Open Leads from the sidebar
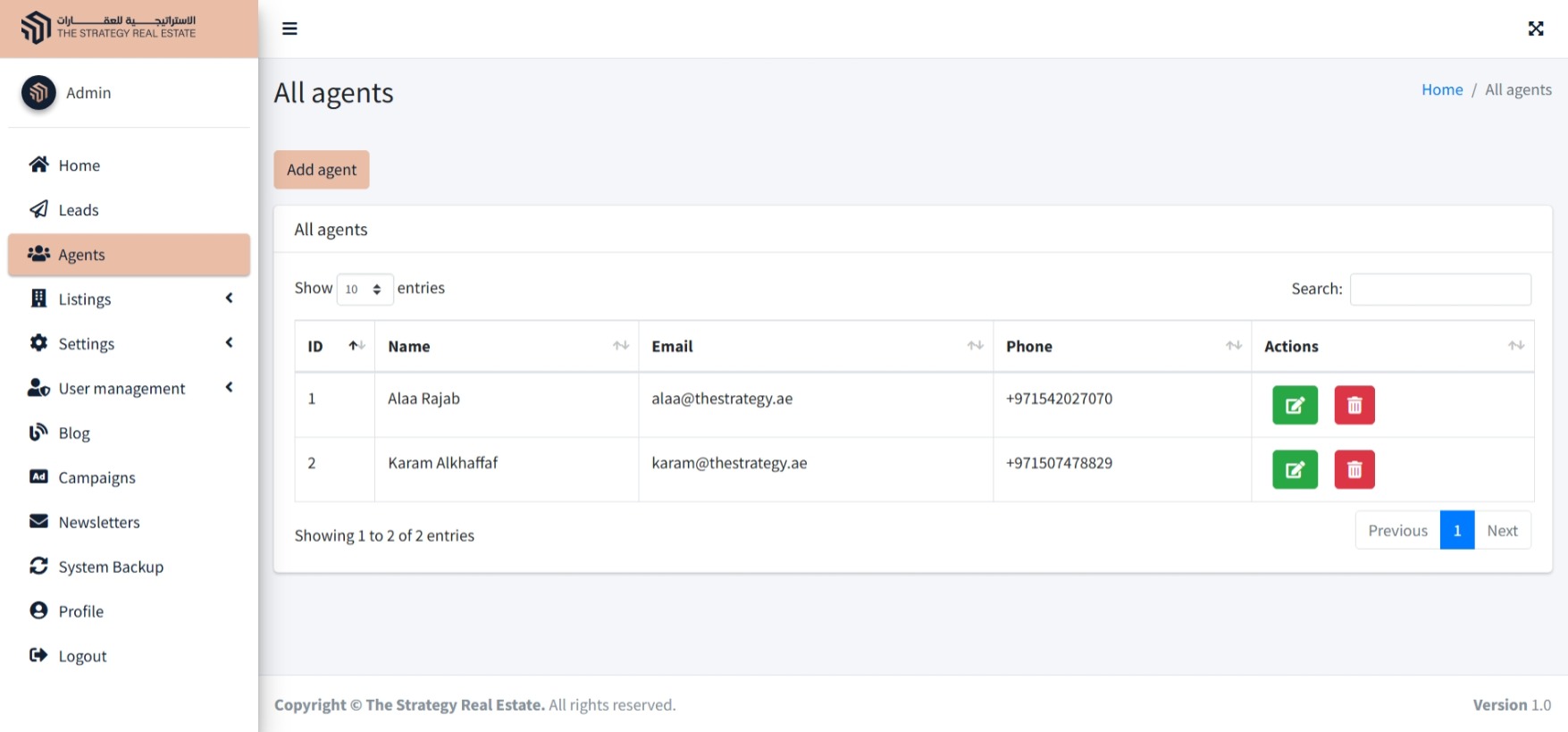Image resolution: width=1568 pixels, height=732 pixels. 79,210
